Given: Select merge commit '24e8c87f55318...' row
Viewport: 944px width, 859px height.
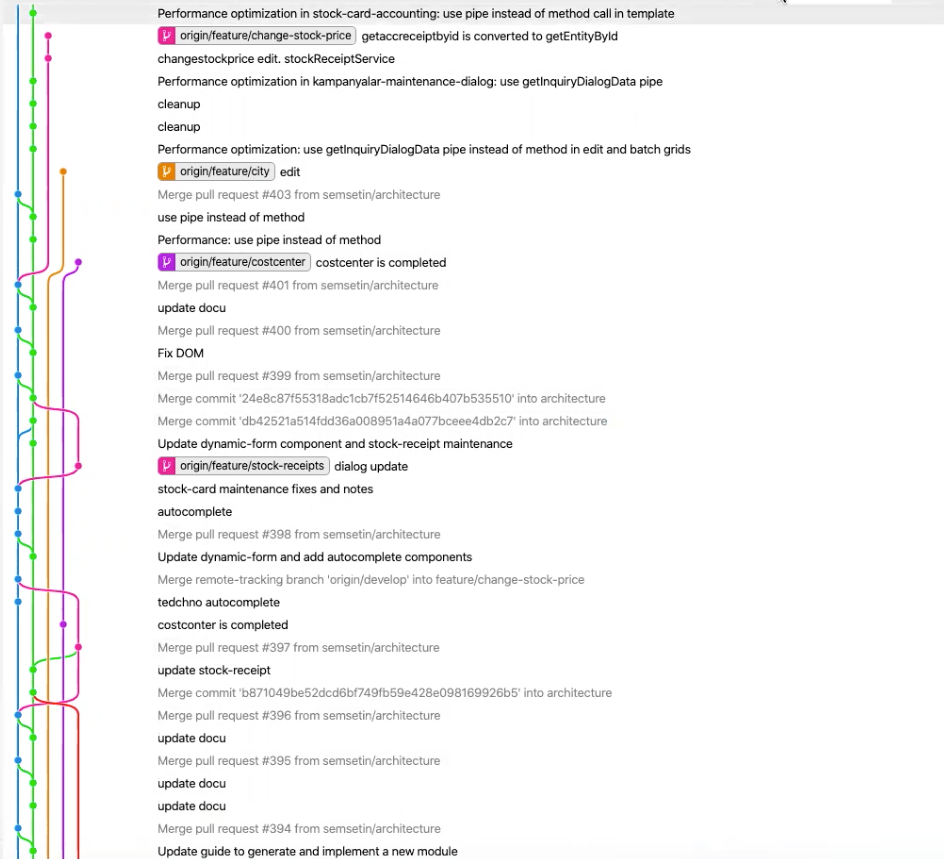Looking at the screenshot, I should pyautogui.click(x=382, y=398).
